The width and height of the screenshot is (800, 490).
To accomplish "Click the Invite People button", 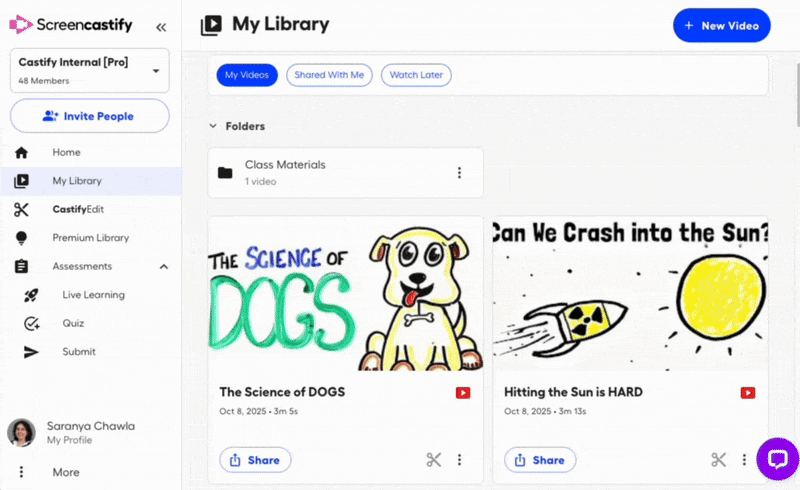I will [90, 116].
